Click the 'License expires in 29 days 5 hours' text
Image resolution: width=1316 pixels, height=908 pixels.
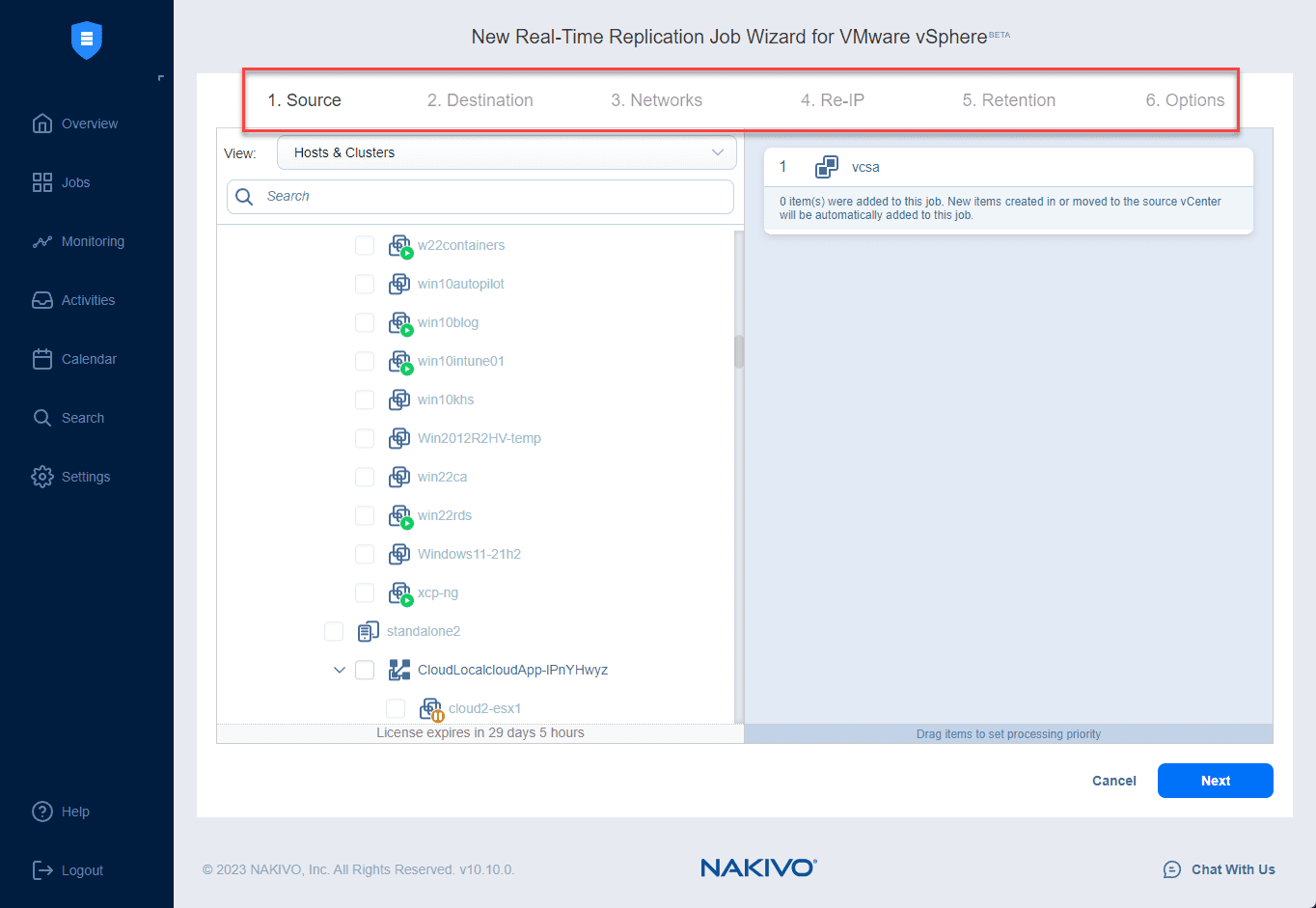(x=480, y=732)
